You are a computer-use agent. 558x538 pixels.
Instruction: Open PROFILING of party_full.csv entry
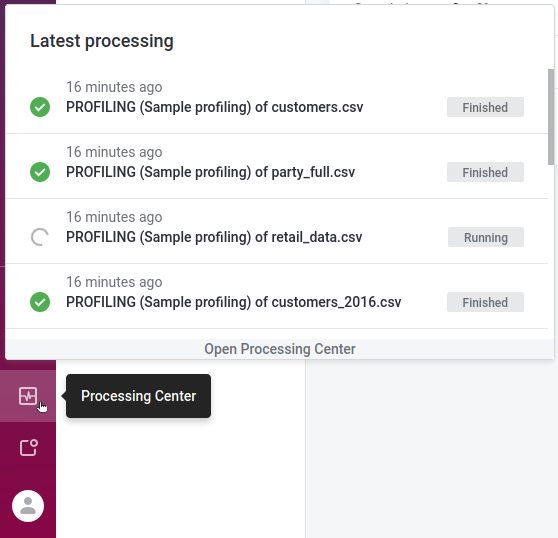[210, 172]
